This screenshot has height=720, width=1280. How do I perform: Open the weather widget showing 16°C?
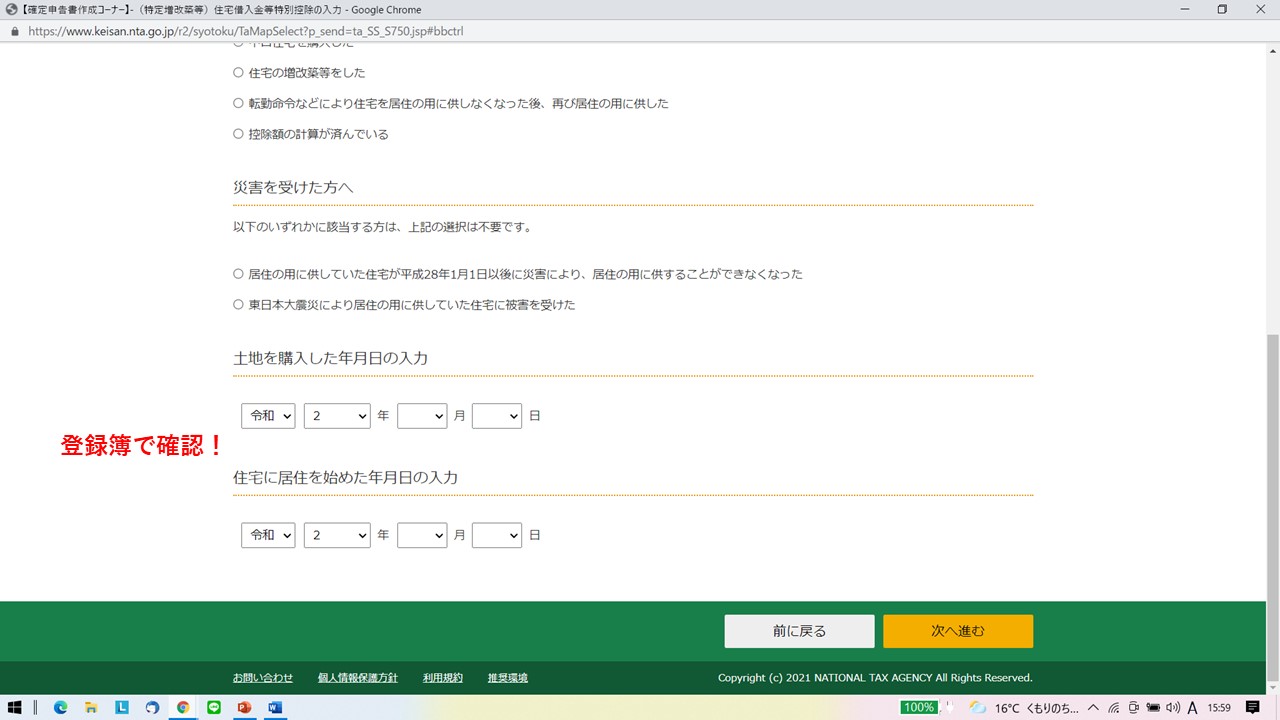coord(1024,707)
